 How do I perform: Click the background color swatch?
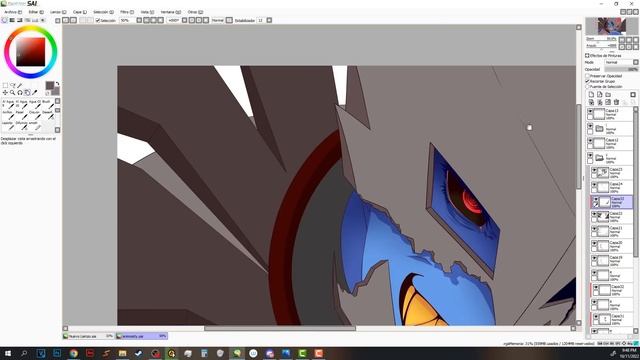click(56, 91)
